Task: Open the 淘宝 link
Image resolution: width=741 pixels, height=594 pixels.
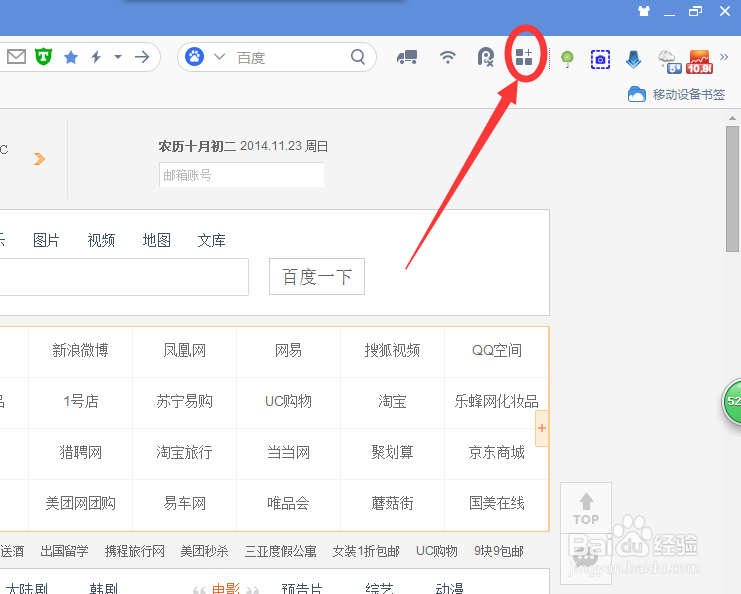Action: click(392, 401)
